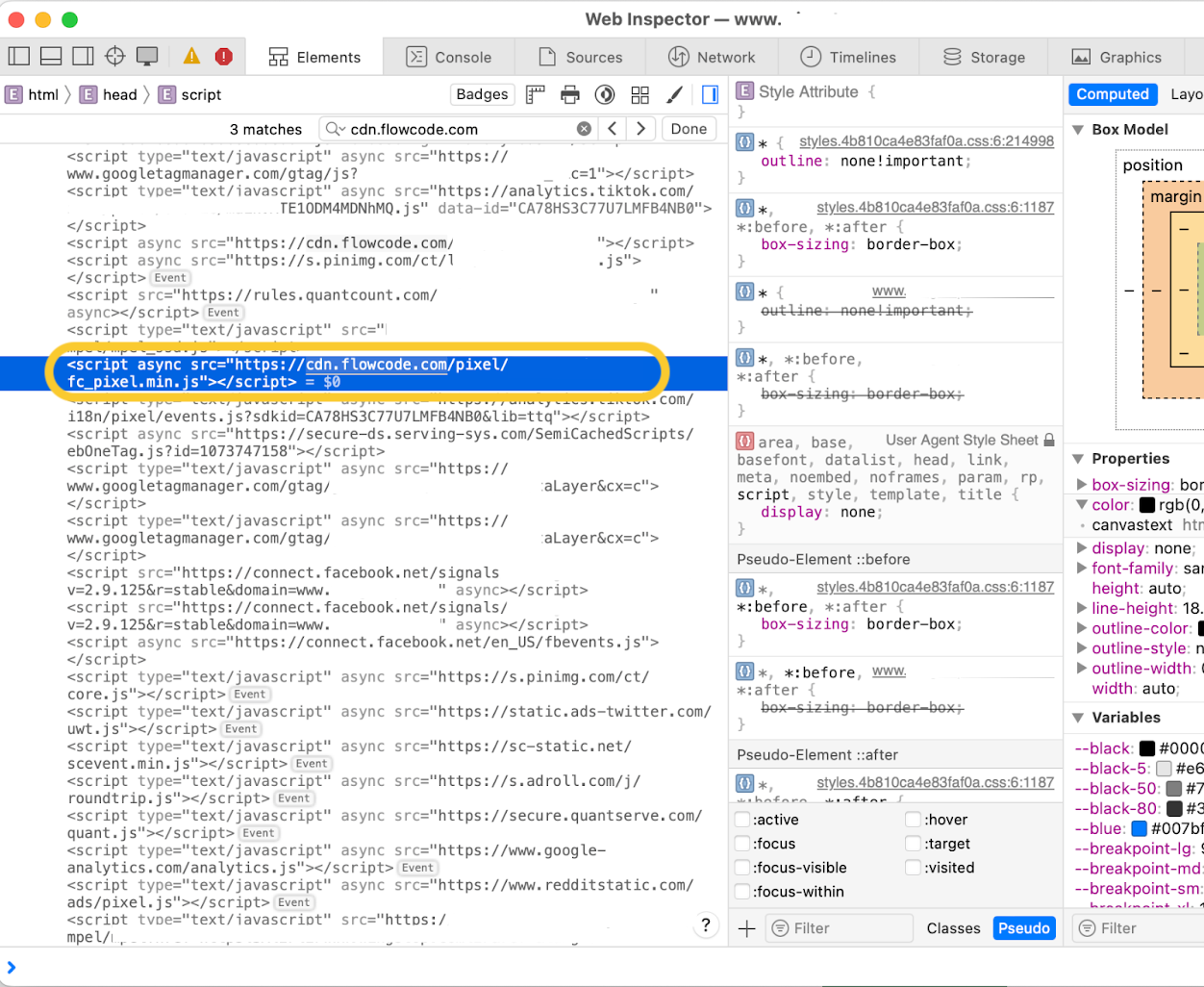The width and height of the screenshot is (1204, 987).
Task: Select the element inspection crosshair tool
Action: (114, 57)
